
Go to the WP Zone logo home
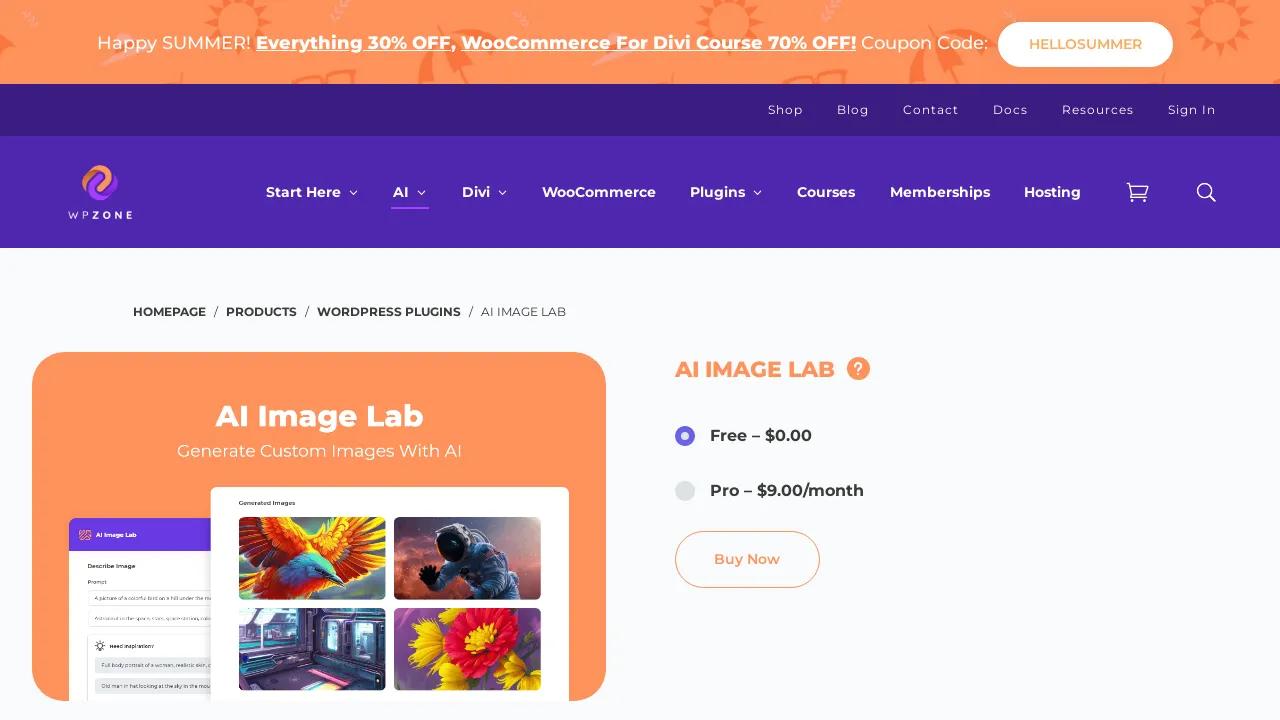pyautogui.click(x=100, y=192)
